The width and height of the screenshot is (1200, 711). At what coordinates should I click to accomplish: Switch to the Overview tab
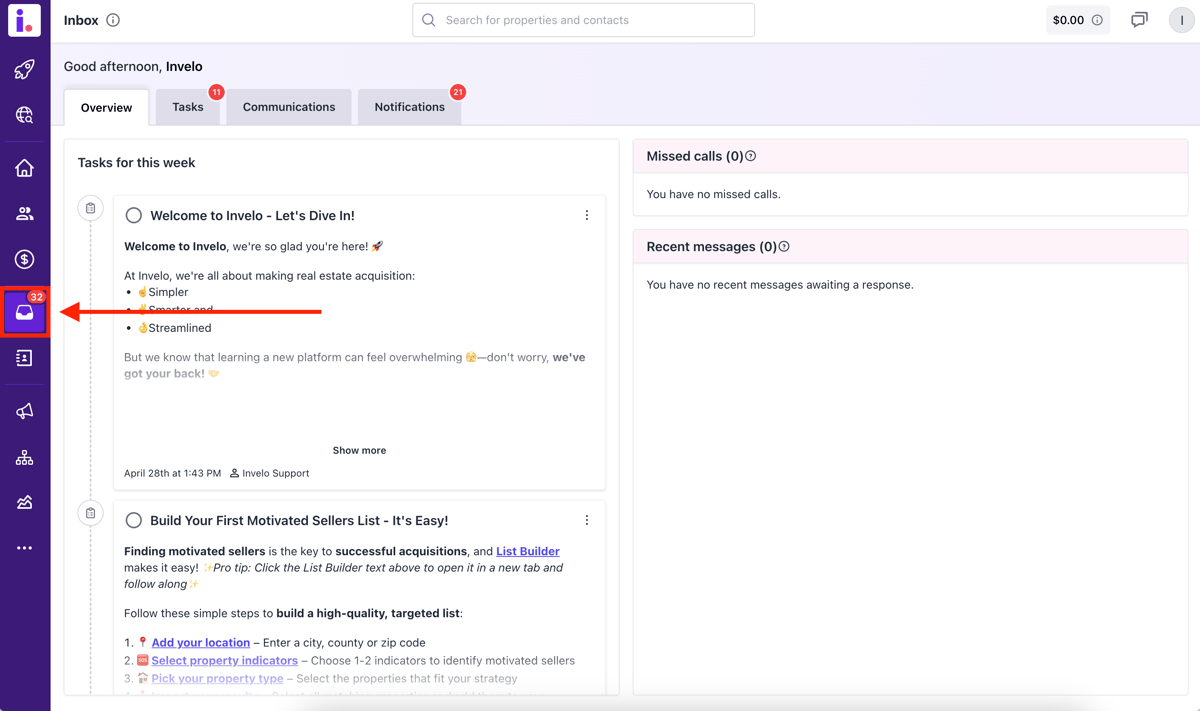pos(106,107)
